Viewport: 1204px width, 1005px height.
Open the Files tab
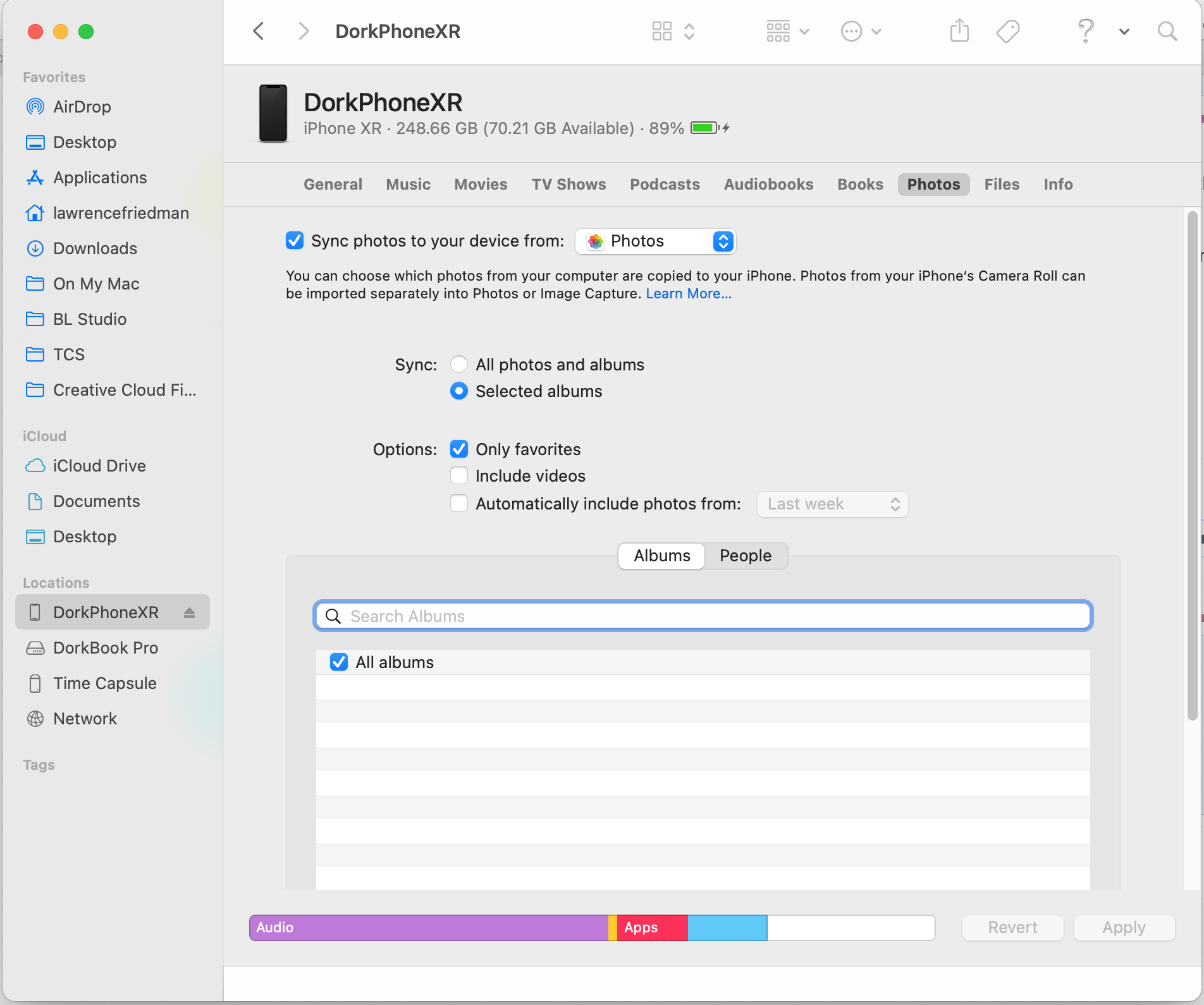pos(1002,185)
